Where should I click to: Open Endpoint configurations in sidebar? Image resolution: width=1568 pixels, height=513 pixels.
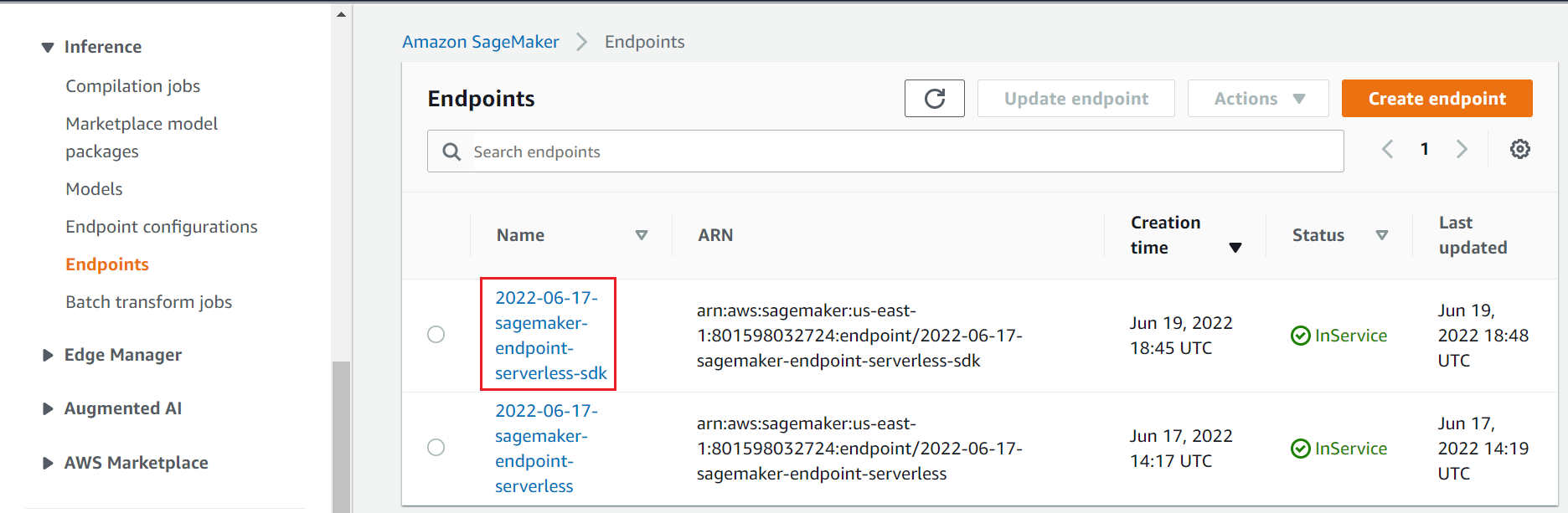(x=162, y=227)
